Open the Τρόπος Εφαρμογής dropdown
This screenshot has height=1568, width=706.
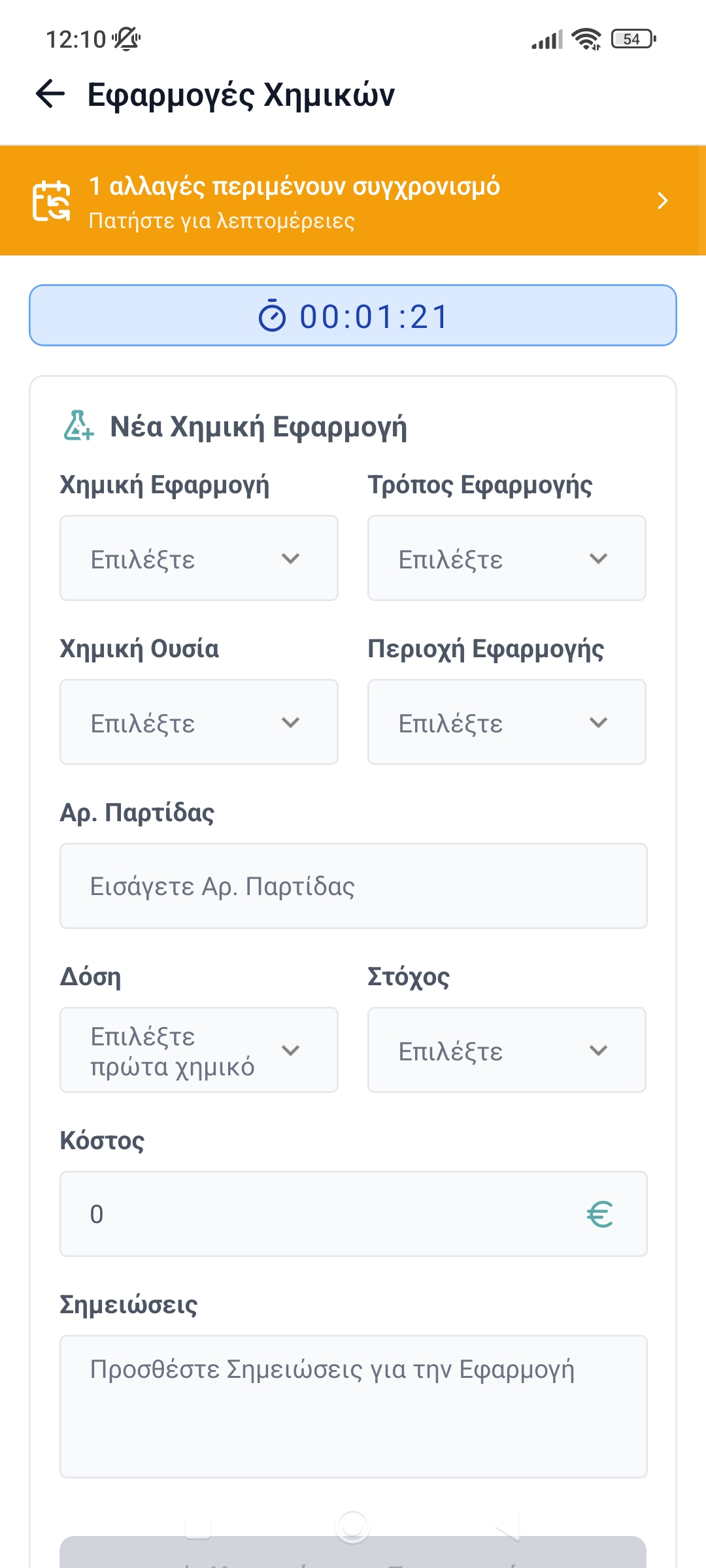(x=507, y=559)
